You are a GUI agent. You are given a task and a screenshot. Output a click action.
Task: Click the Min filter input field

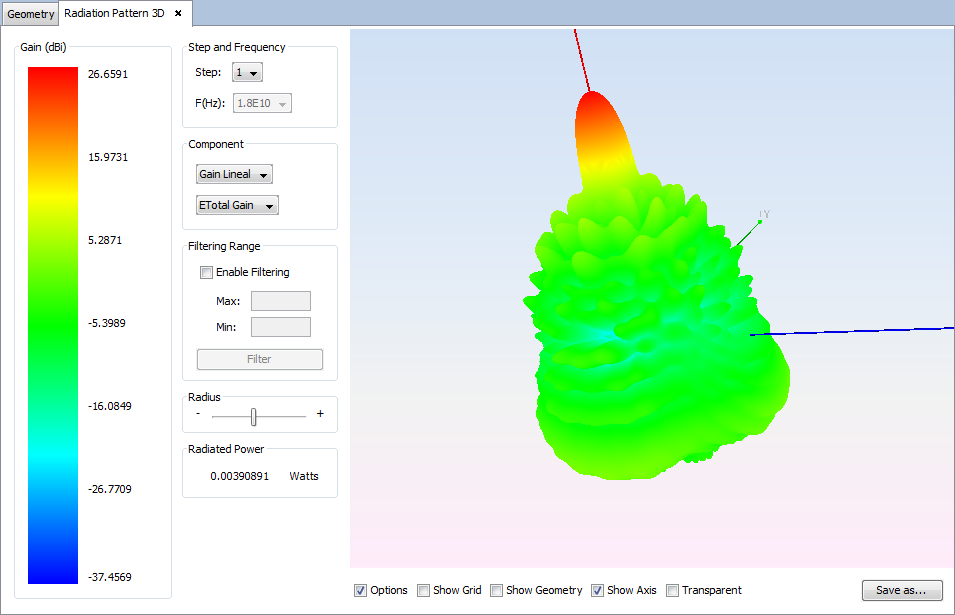[280, 327]
